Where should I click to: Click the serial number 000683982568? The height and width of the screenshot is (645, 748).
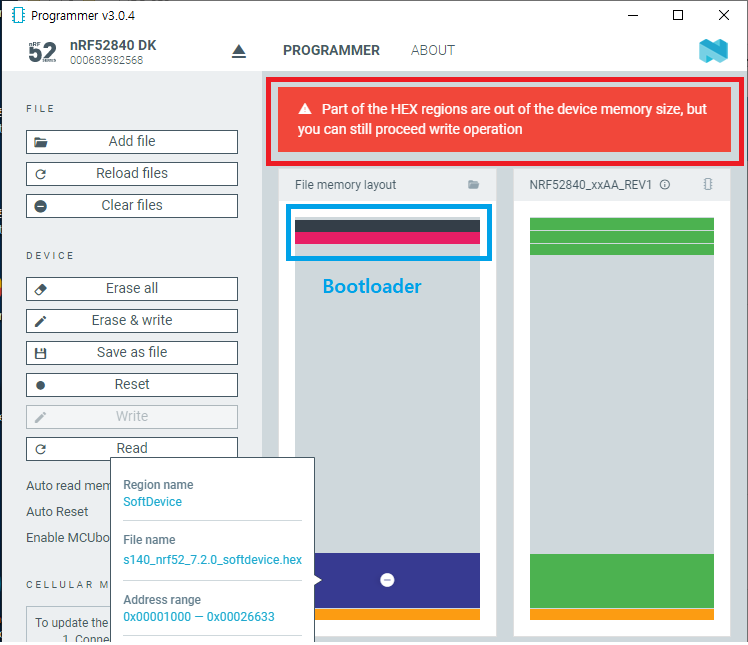pos(106,60)
